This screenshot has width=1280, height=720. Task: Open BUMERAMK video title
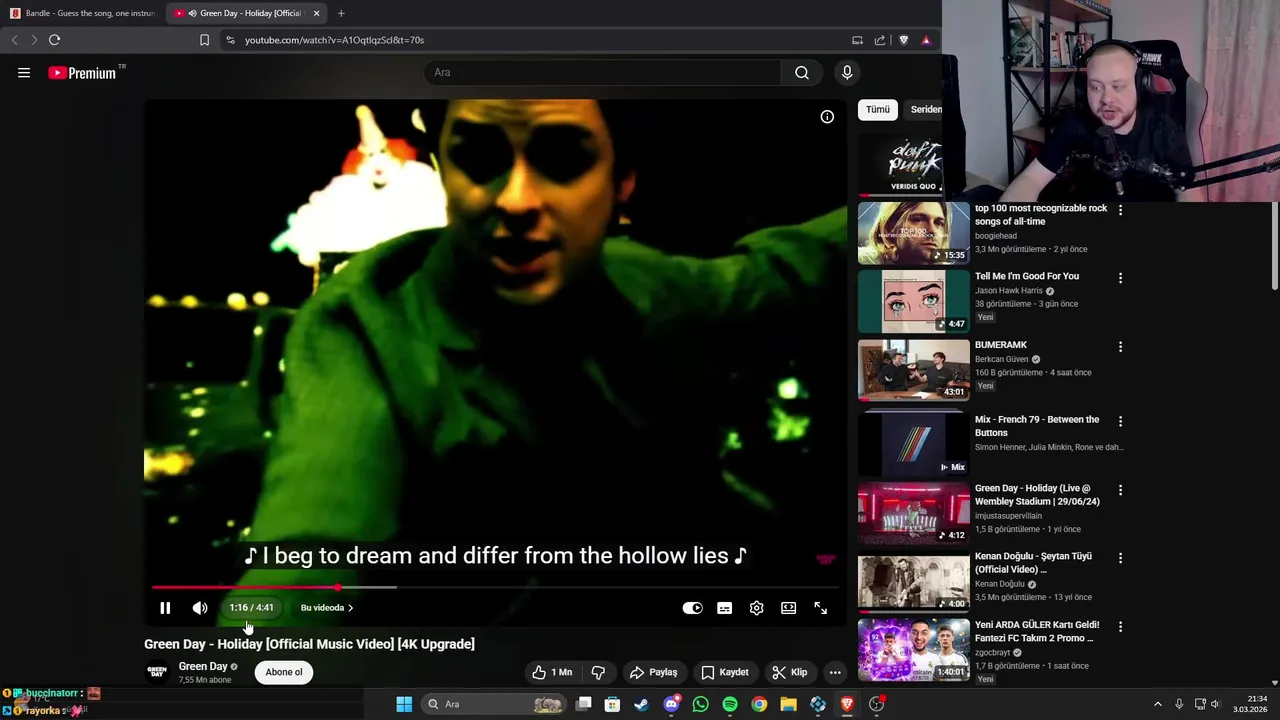tap(1001, 345)
